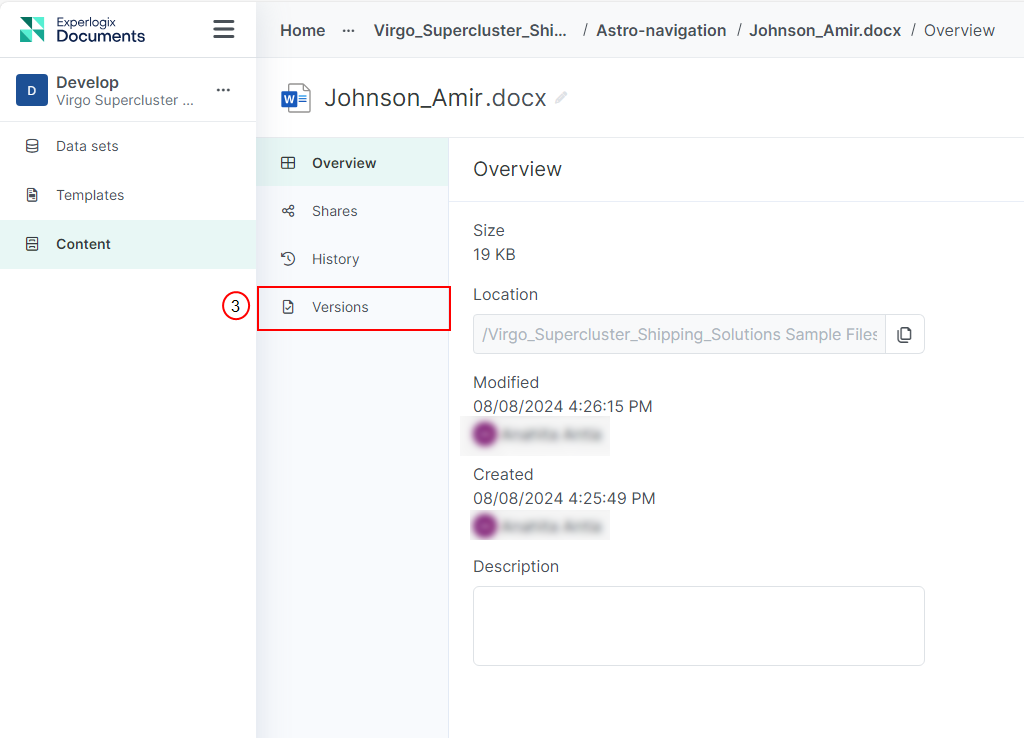Image resolution: width=1024 pixels, height=738 pixels.
Task: Switch to the Overview tab
Action: point(353,163)
